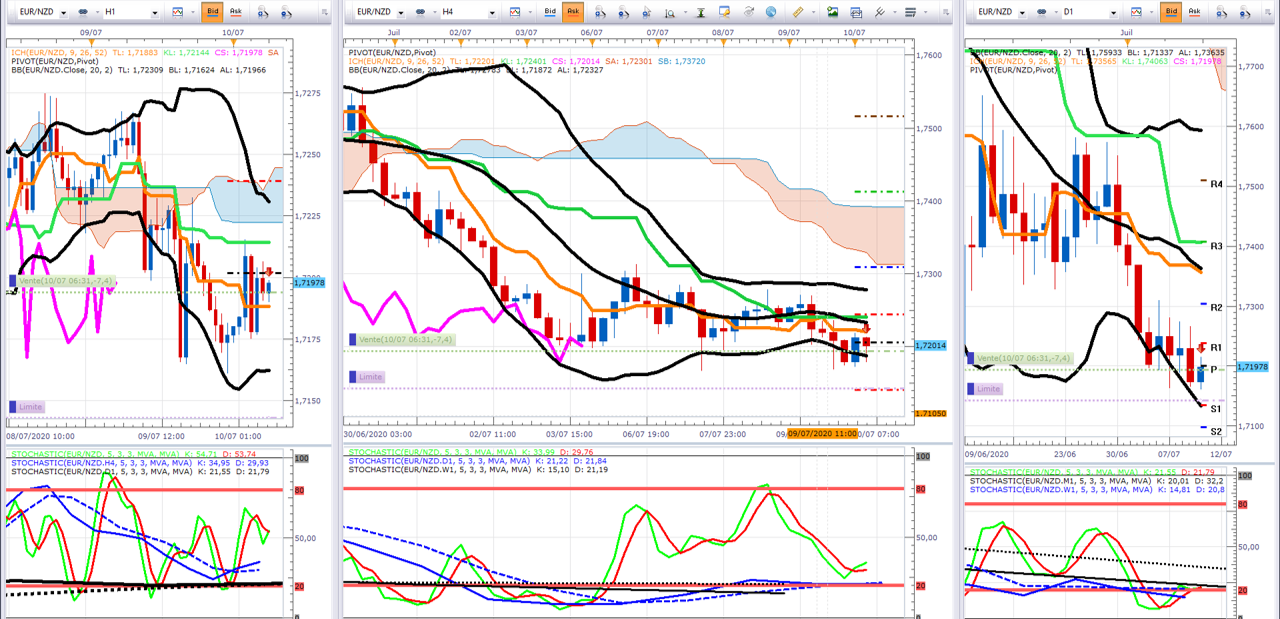Toggle Ask price in the H4 chart

coord(573,12)
